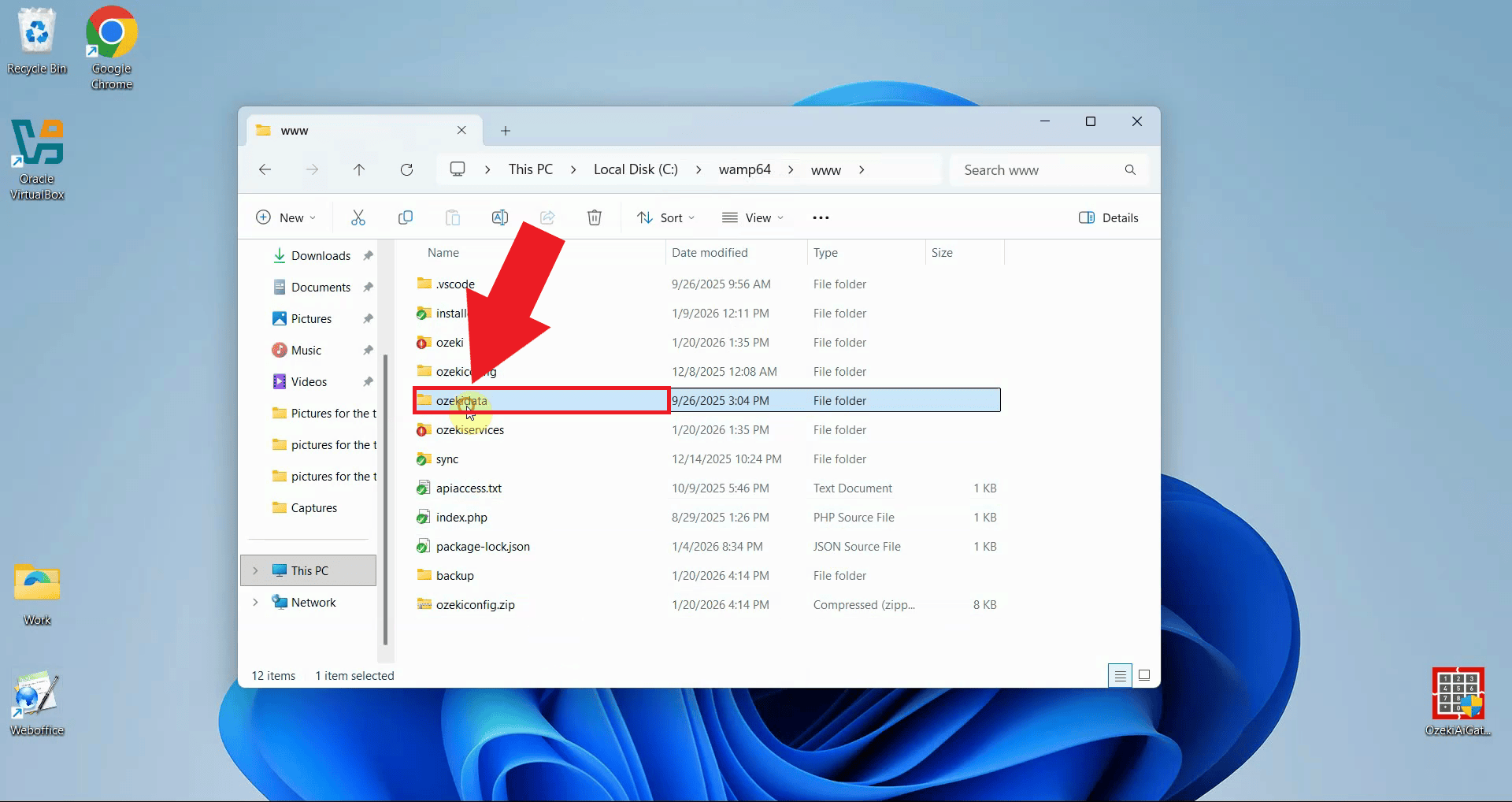Switch to large thumbnails view toggle
1512x802 pixels.
pos(1144,675)
